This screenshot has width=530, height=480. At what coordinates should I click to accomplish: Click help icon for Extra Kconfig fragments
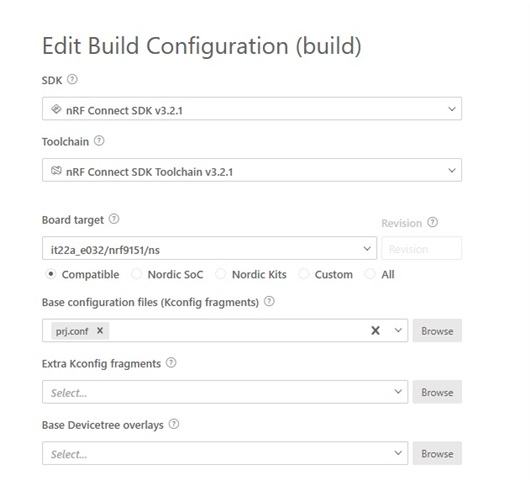171,363
